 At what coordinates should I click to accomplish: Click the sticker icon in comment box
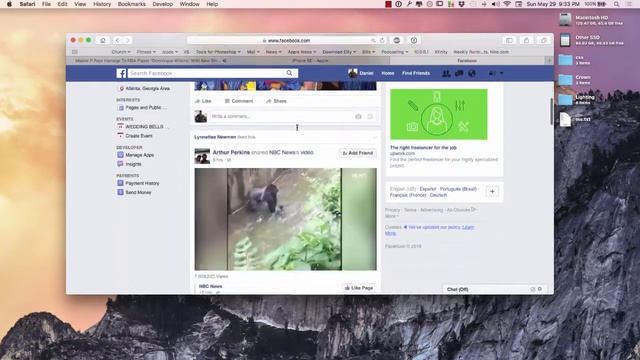(x=370, y=117)
